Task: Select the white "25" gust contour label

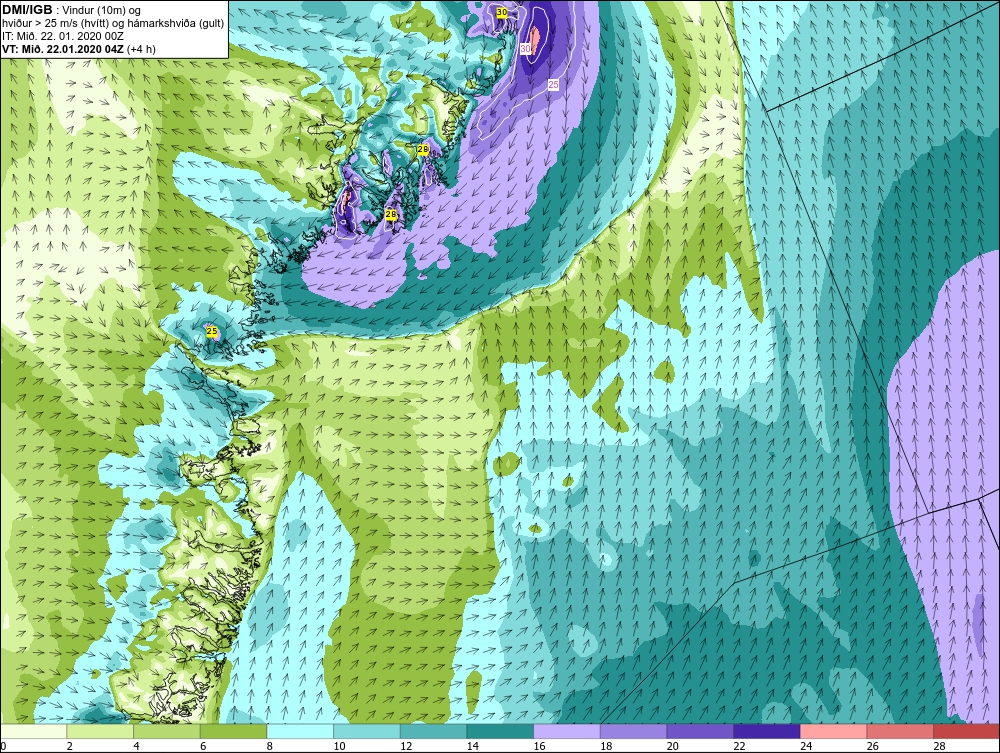Action: pyautogui.click(x=553, y=84)
